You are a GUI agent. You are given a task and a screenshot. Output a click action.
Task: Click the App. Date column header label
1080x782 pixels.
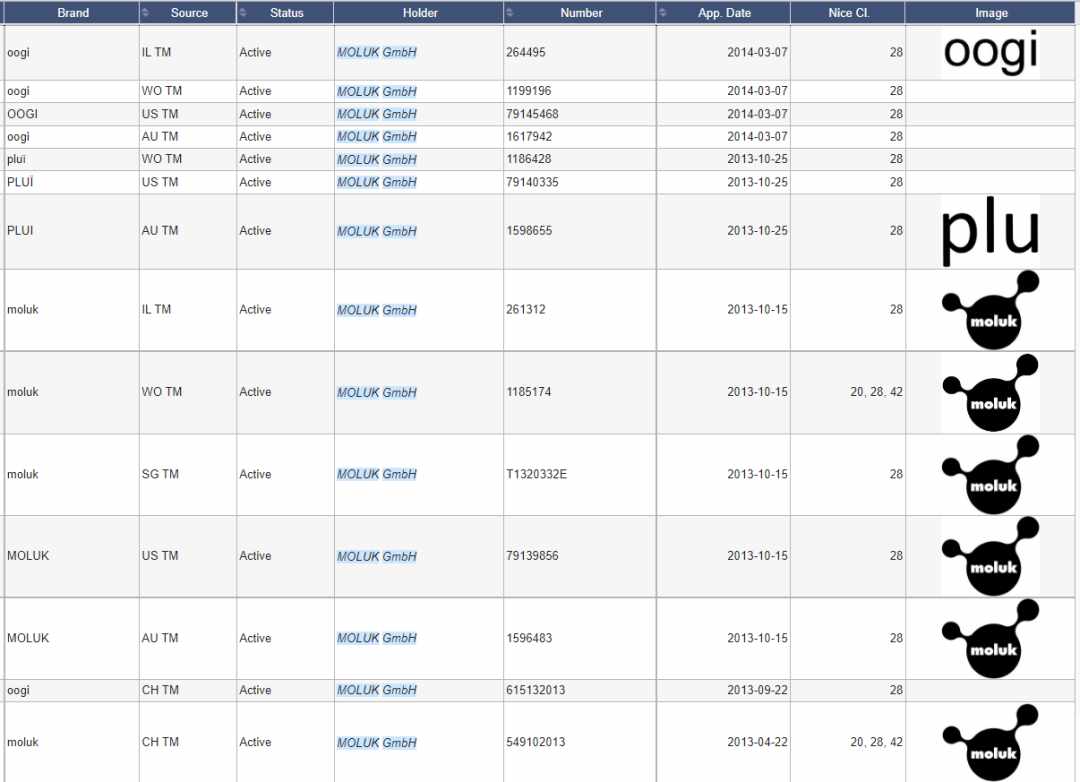pos(724,12)
